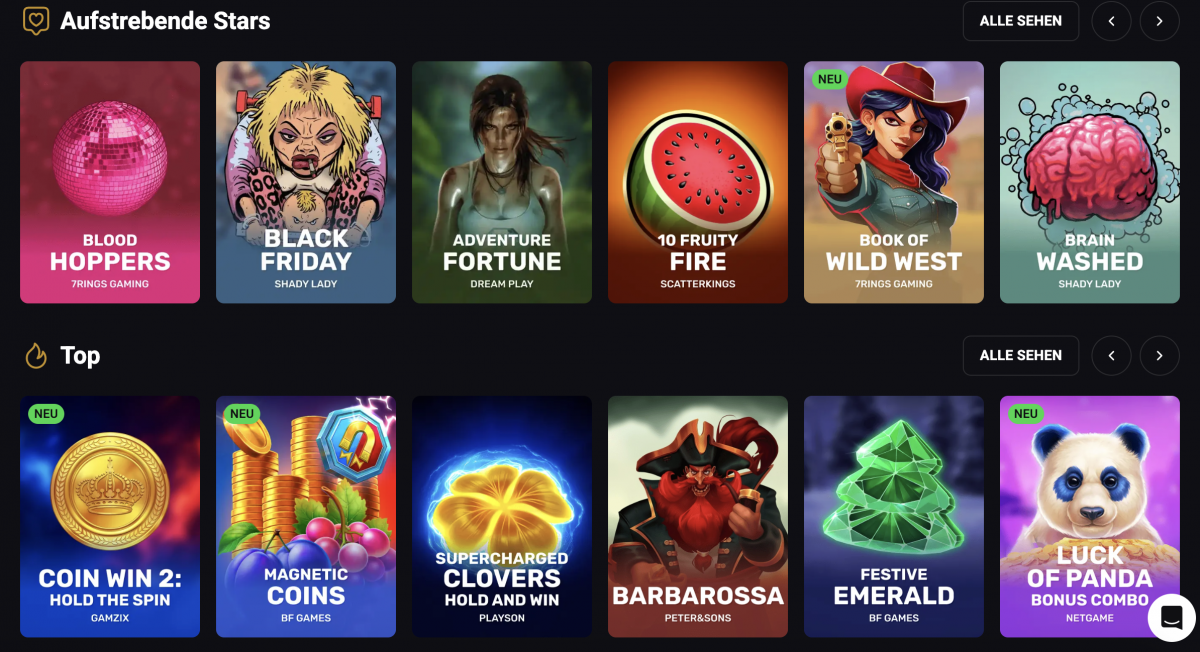Click the NEU badge on Book of Wild West

[830, 79]
